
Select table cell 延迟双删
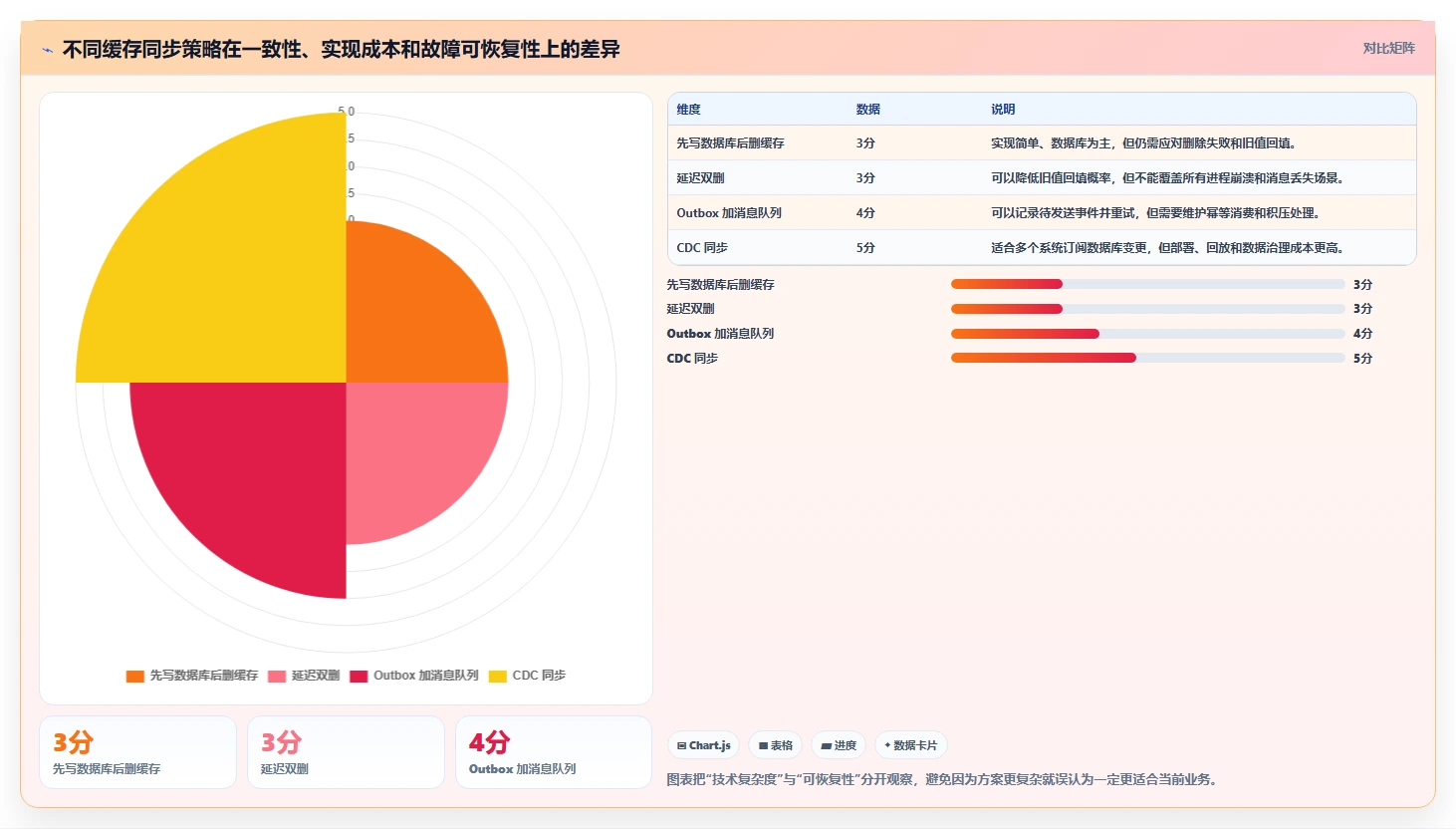700,178
